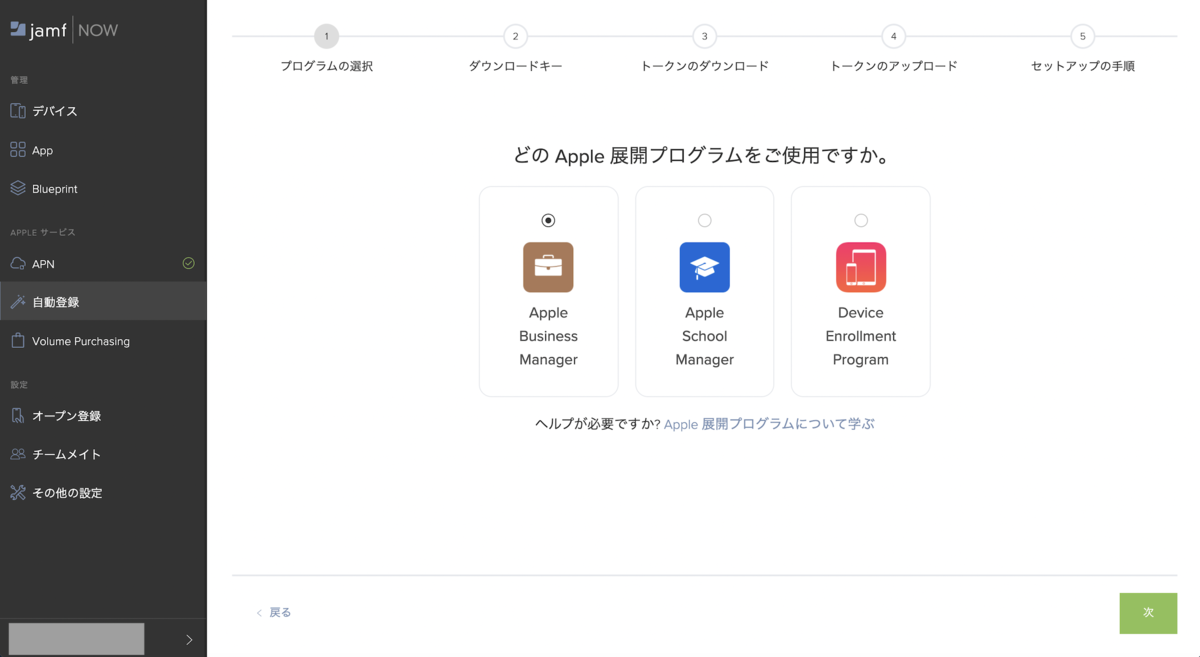Open the Apple 展開プログラムについて学ぶ link

pyautogui.click(x=768, y=423)
